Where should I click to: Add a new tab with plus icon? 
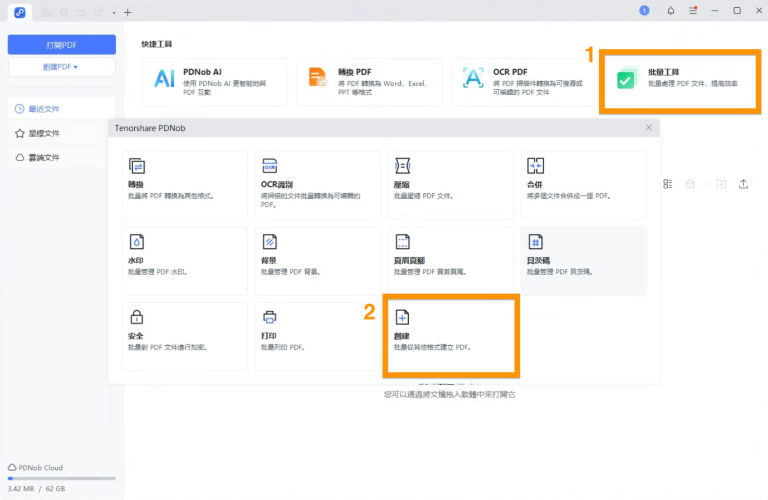(127, 12)
